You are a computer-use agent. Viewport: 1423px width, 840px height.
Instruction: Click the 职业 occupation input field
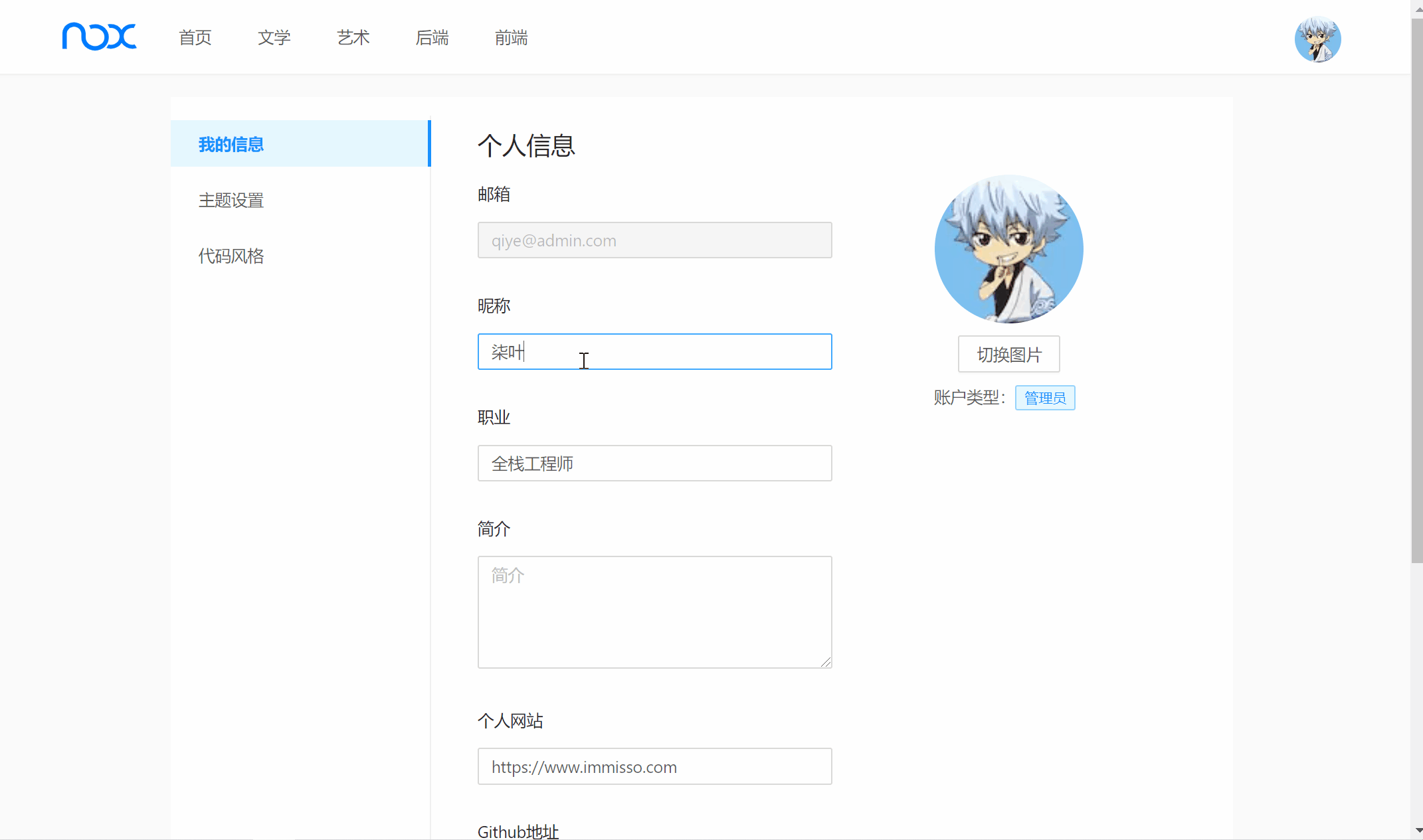(654, 463)
